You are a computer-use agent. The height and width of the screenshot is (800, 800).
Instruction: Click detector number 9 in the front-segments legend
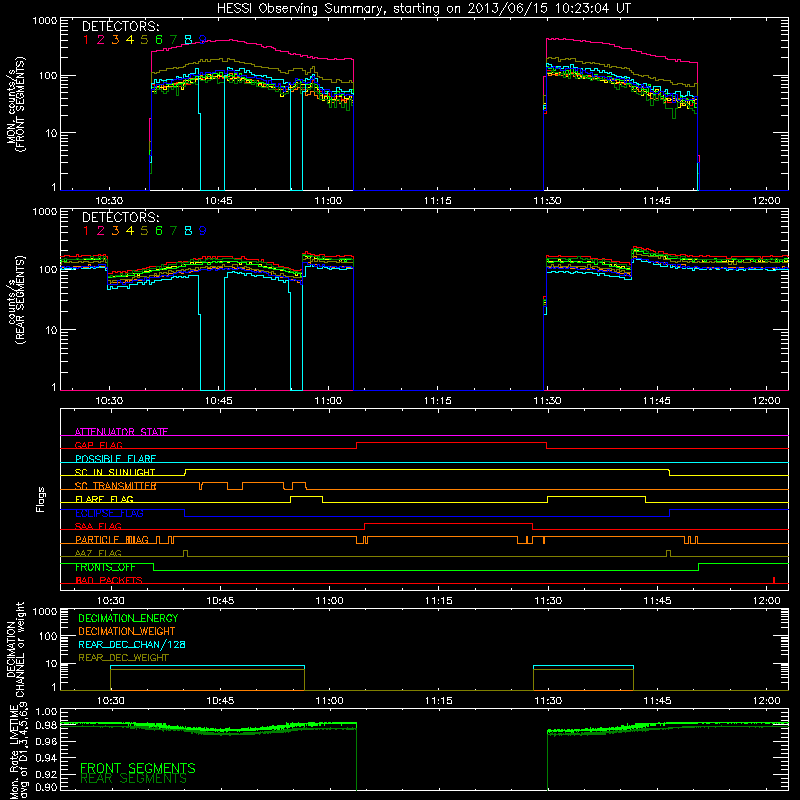(203, 40)
